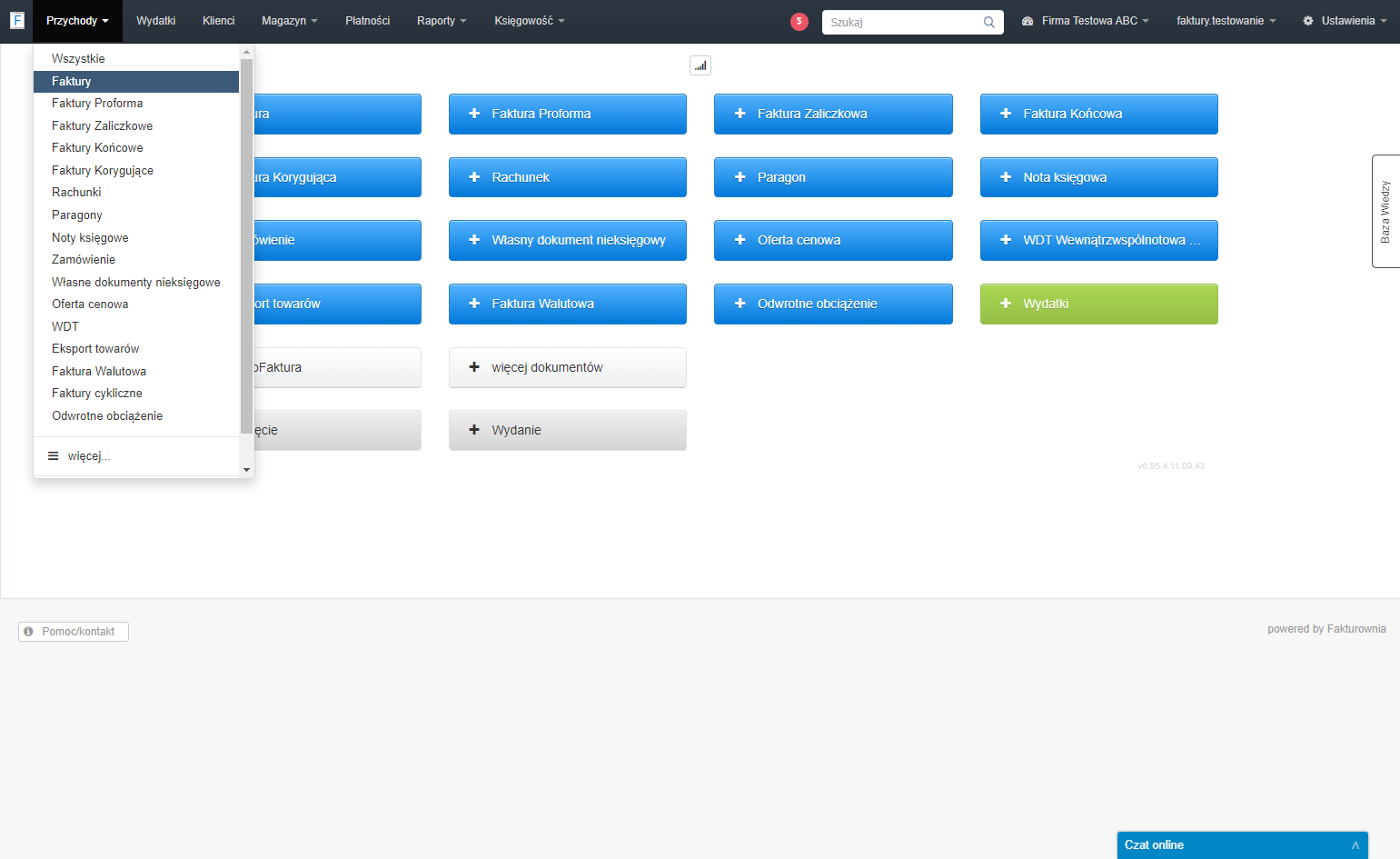The width and height of the screenshot is (1400, 859).
Task: Open the Czat online bar
Action: point(1242,845)
